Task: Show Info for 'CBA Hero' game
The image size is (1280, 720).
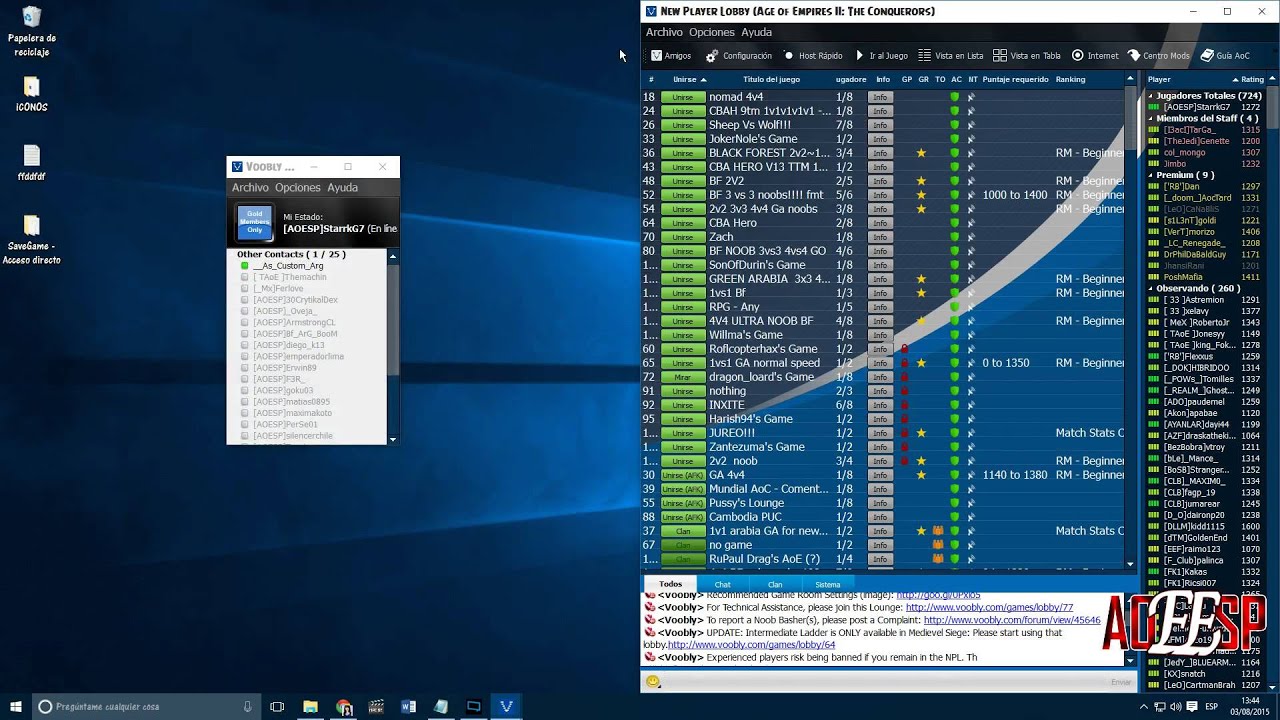Action: [x=880, y=223]
